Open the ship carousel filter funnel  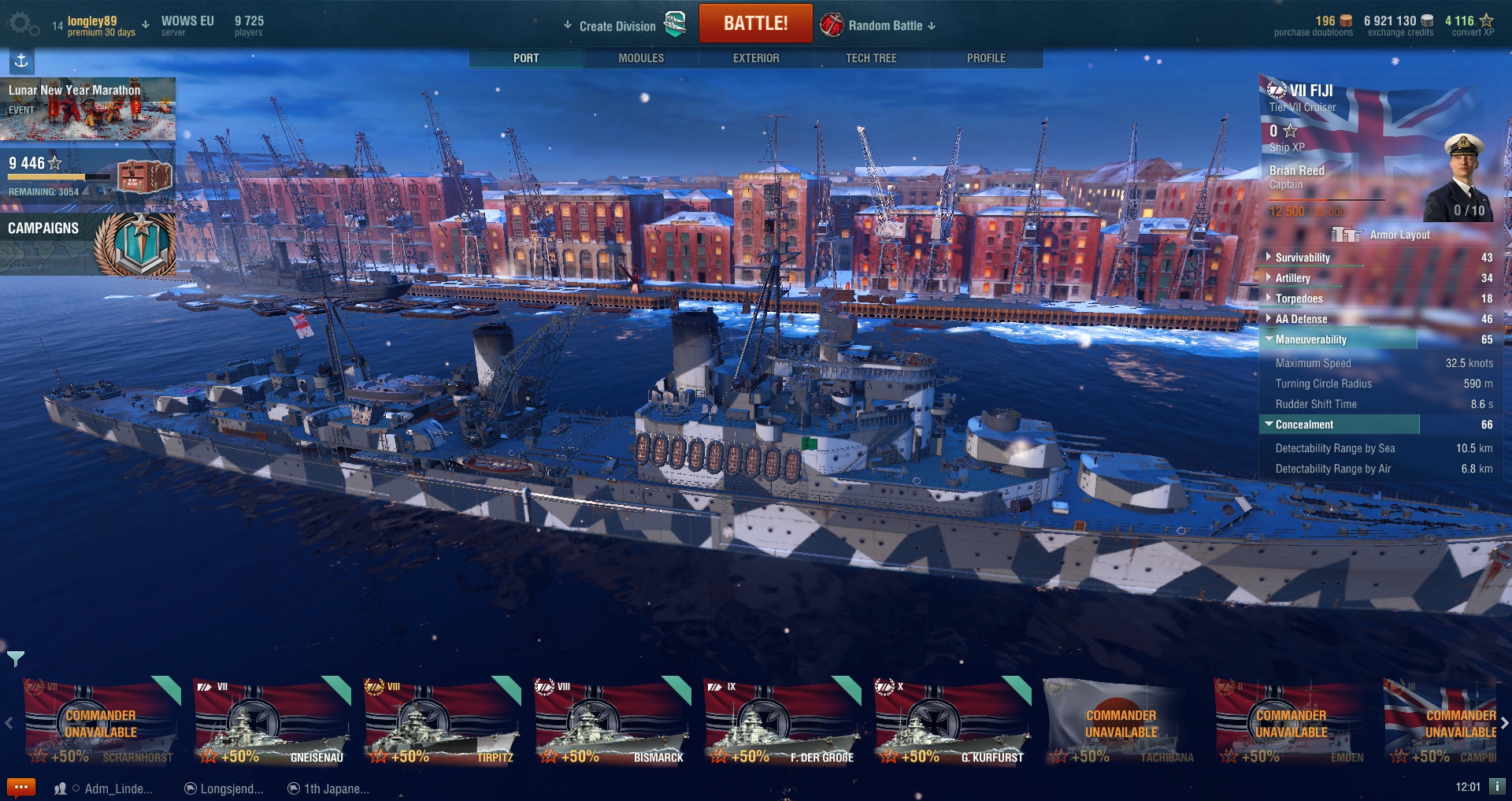click(x=15, y=658)
